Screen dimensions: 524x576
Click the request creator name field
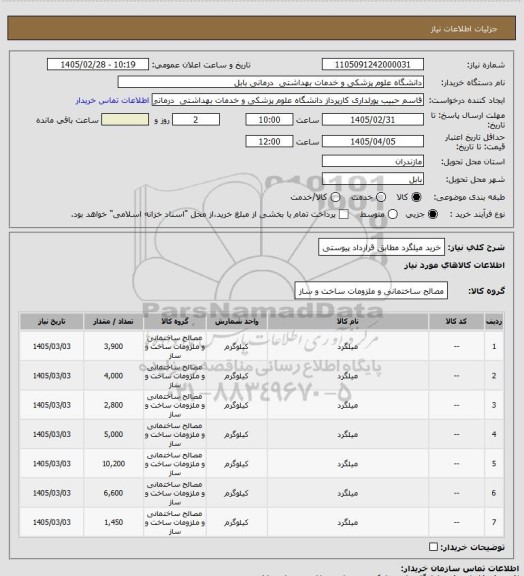coord(288,100)
